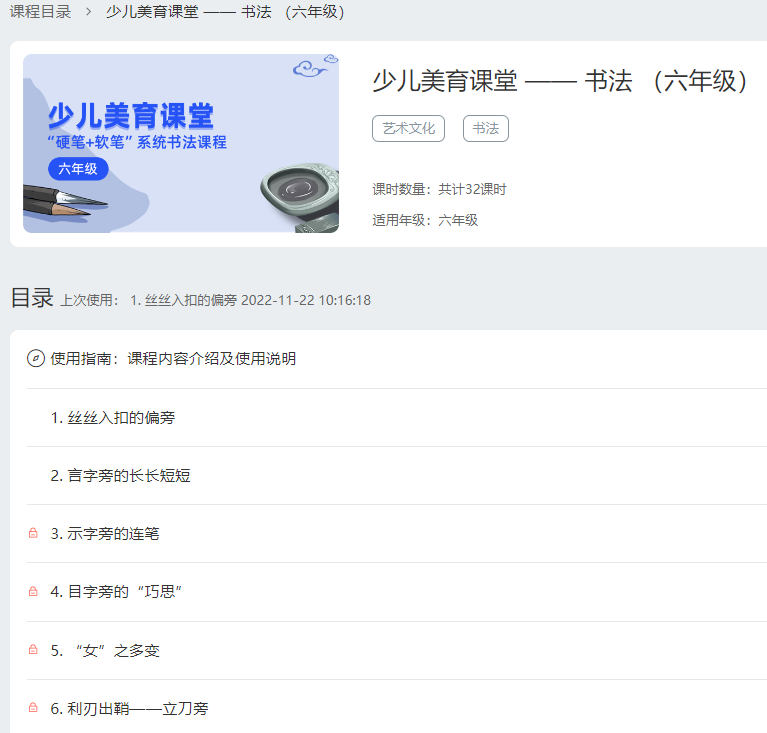Select the 艺术文化 tag
This screenshot has height=733, width=767.
click(408, 128)
